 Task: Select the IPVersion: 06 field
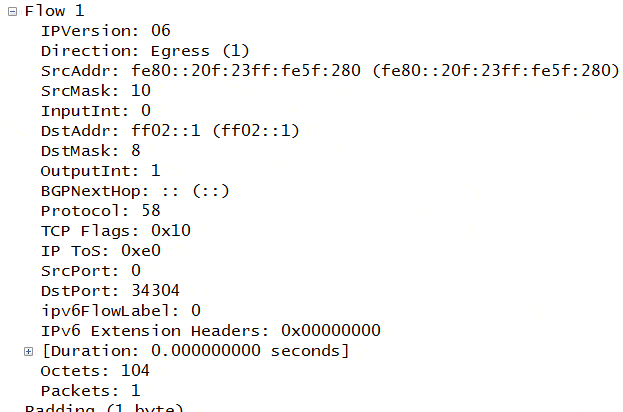106,31
